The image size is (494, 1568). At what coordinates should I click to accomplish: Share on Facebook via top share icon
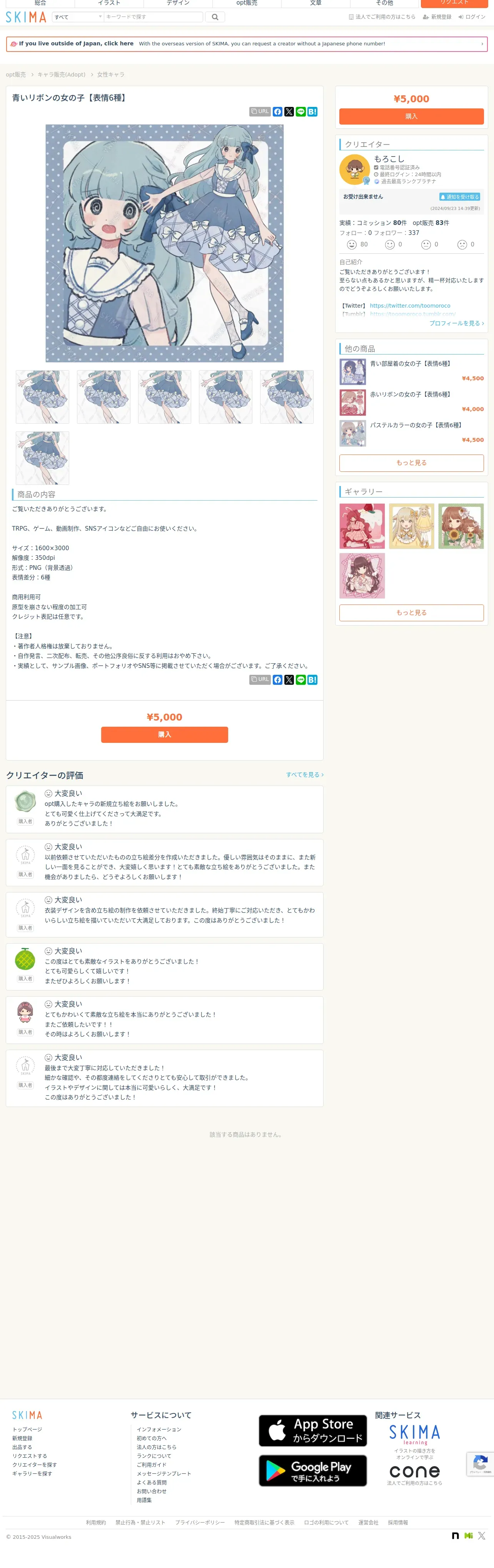point(278,112)
